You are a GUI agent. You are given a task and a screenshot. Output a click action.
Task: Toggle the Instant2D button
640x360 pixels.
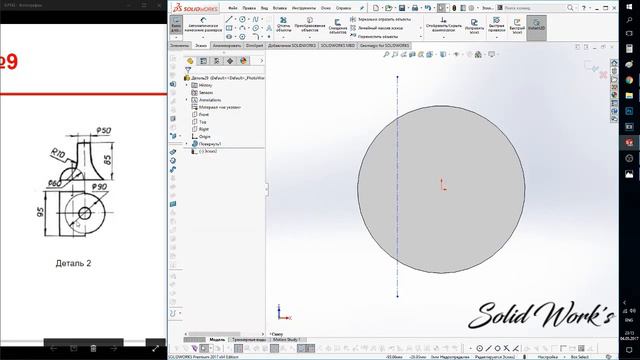pyautogui.click(x=536, y=27)
